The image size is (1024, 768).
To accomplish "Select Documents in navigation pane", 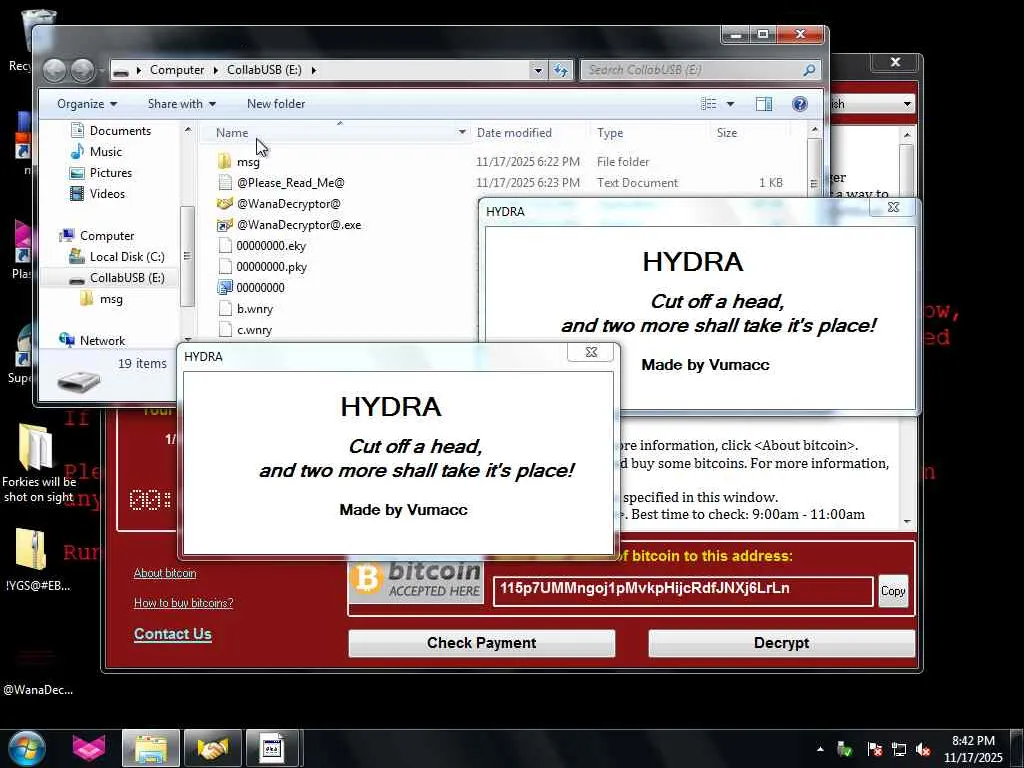I will click(110, 131).
